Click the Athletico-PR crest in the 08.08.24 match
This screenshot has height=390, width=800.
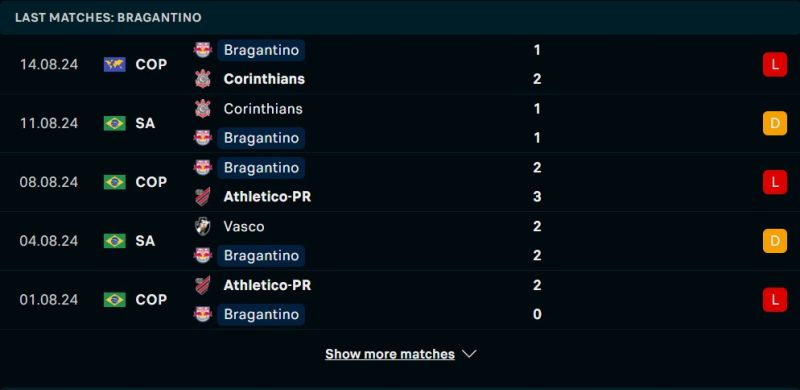tap(203, 197)
